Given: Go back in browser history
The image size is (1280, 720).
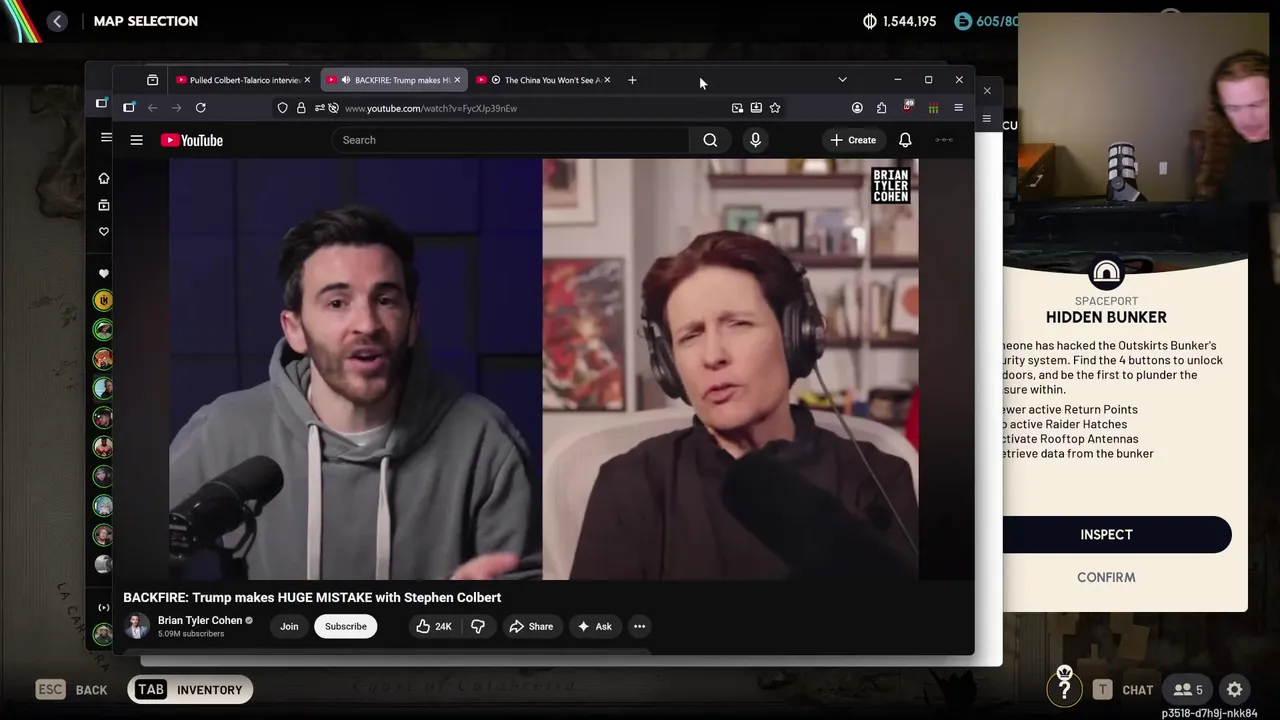Looking at the screenshot, I should pos(153,108).
